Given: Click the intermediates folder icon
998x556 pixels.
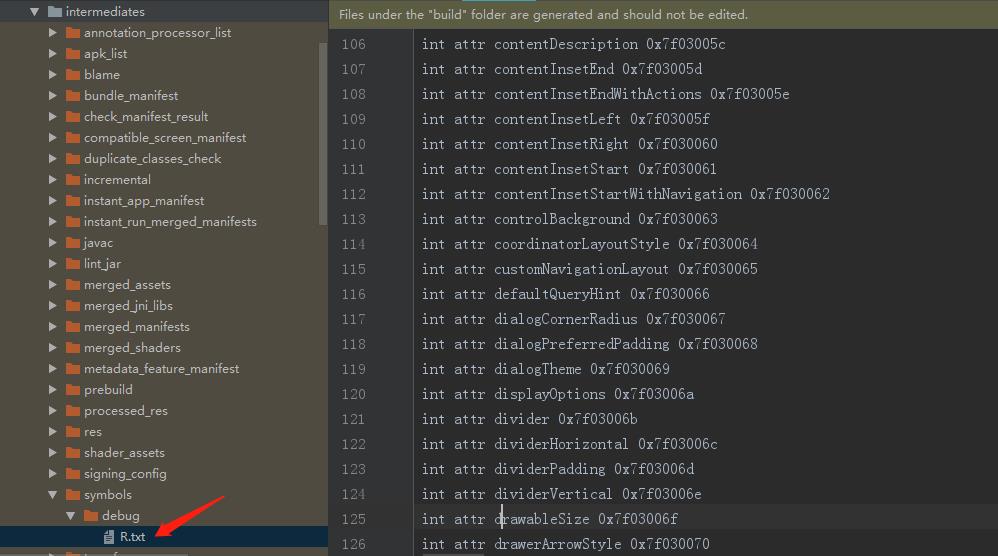Looking at the screenshot, I should [55, 11].
